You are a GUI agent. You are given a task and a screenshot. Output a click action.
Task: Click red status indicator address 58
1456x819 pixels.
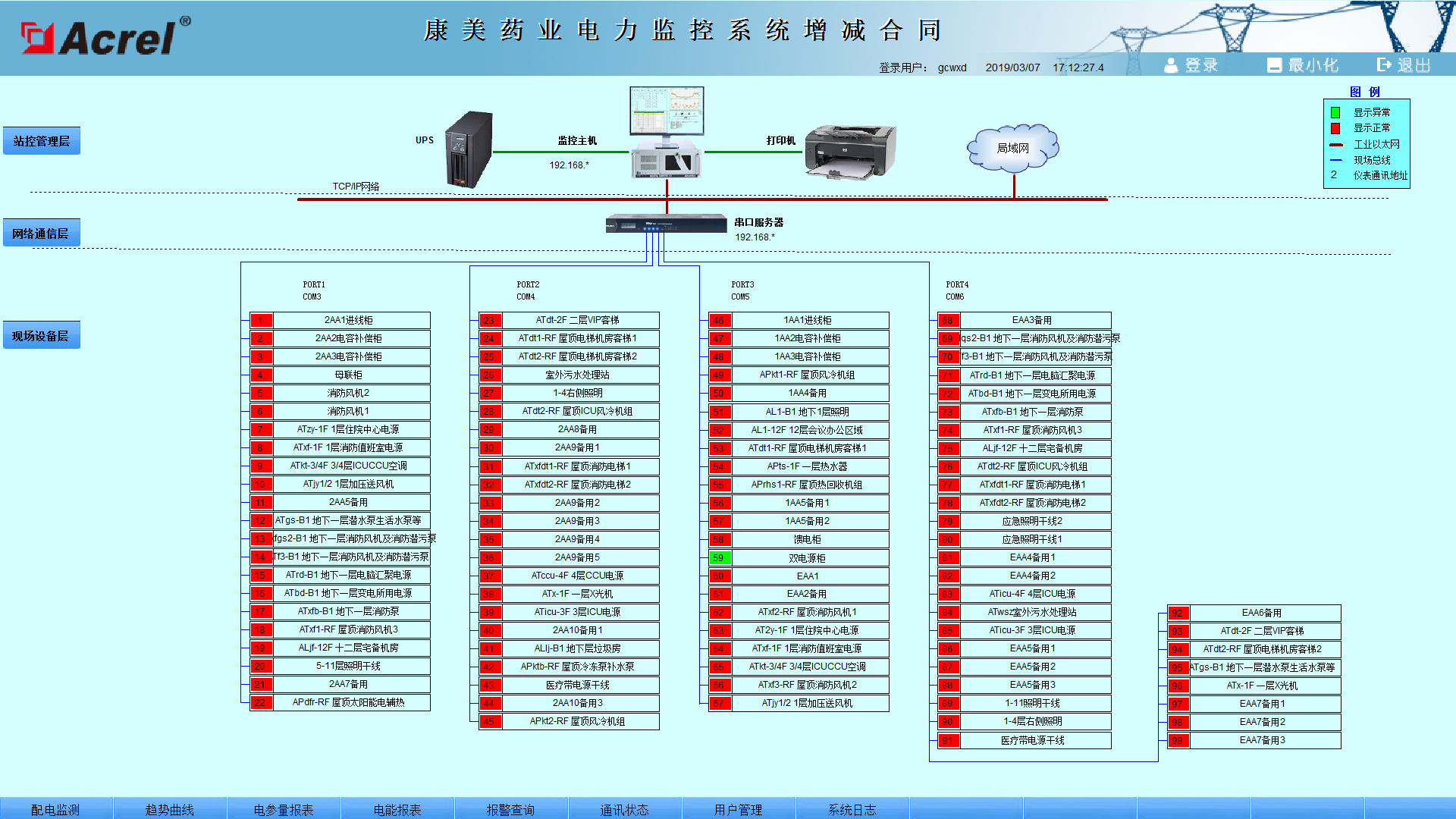pyautogui.click(x=719, y=540)
